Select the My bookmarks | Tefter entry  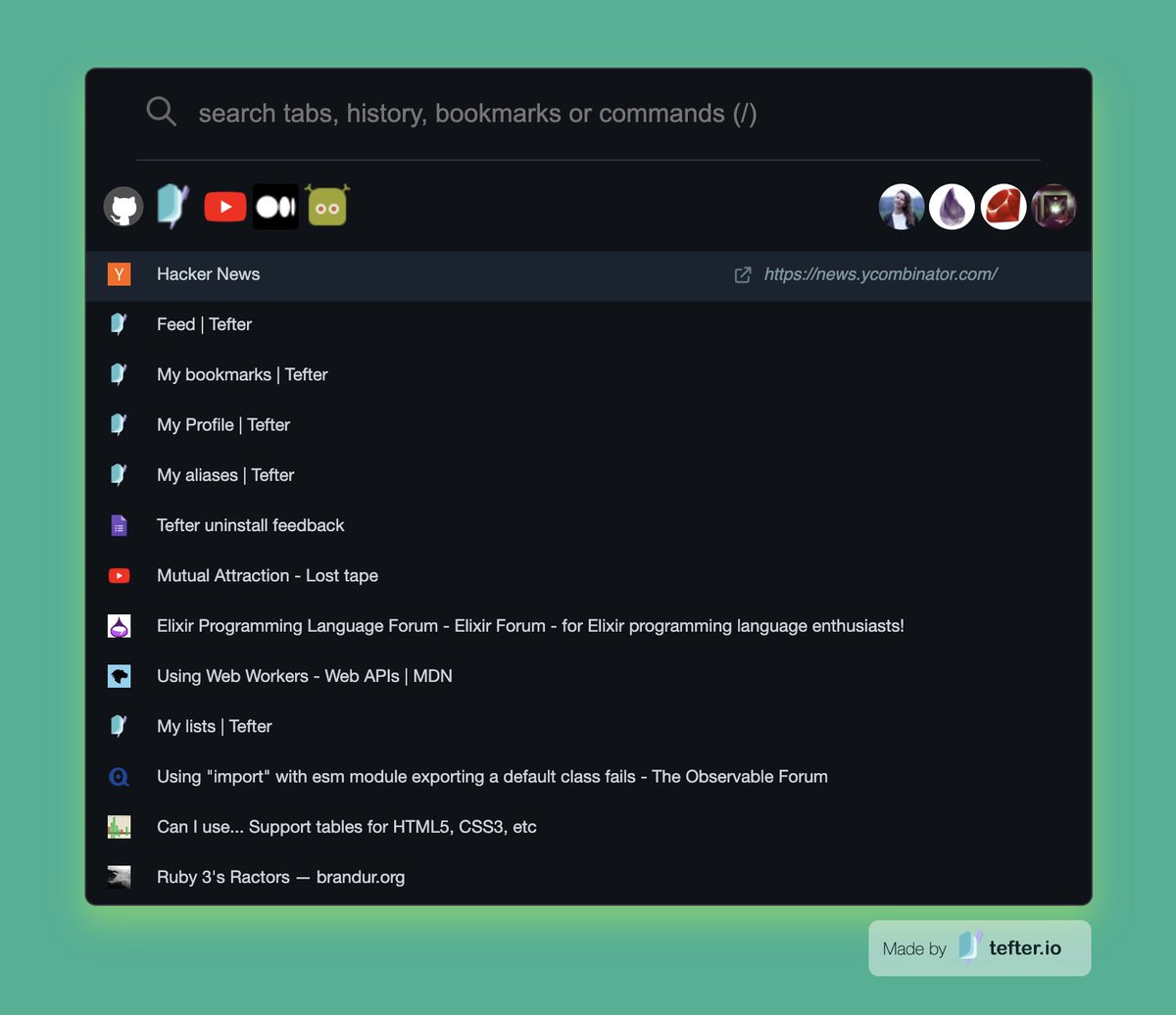pos(242,374)
